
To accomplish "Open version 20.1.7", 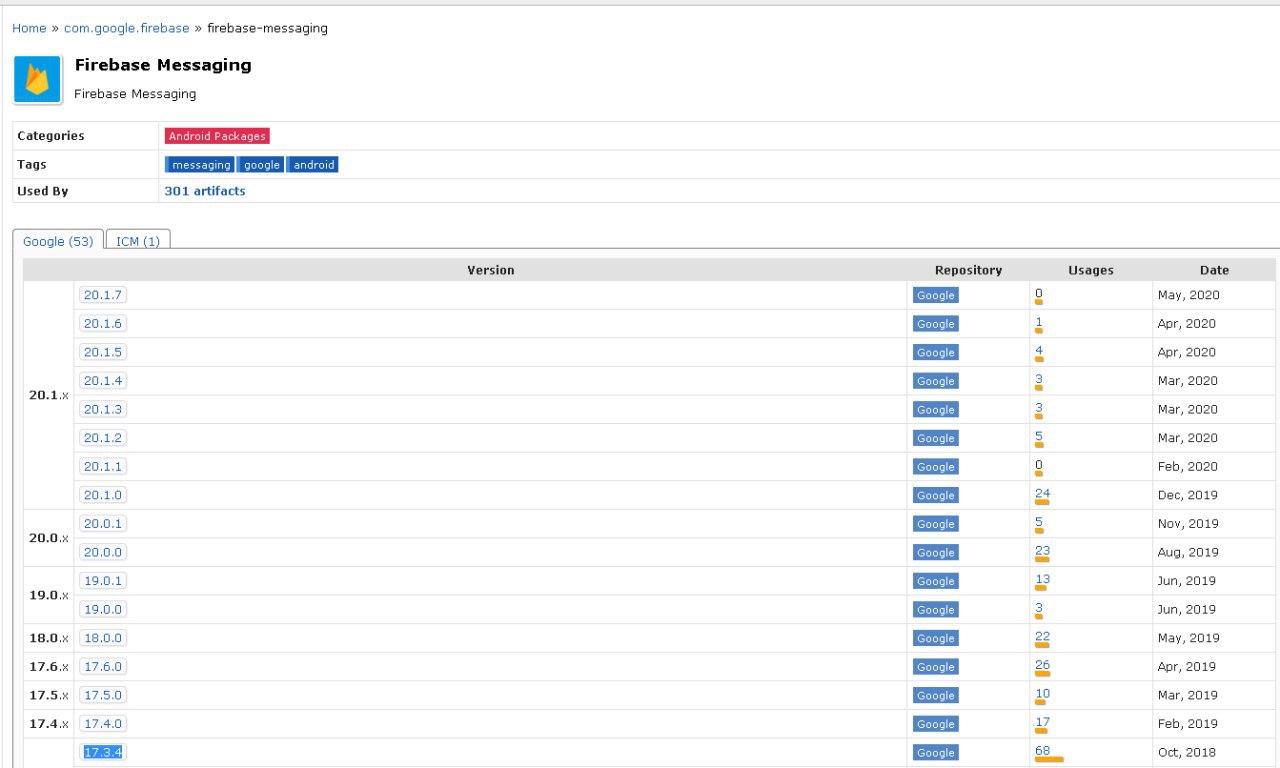I will click(103, 295).
